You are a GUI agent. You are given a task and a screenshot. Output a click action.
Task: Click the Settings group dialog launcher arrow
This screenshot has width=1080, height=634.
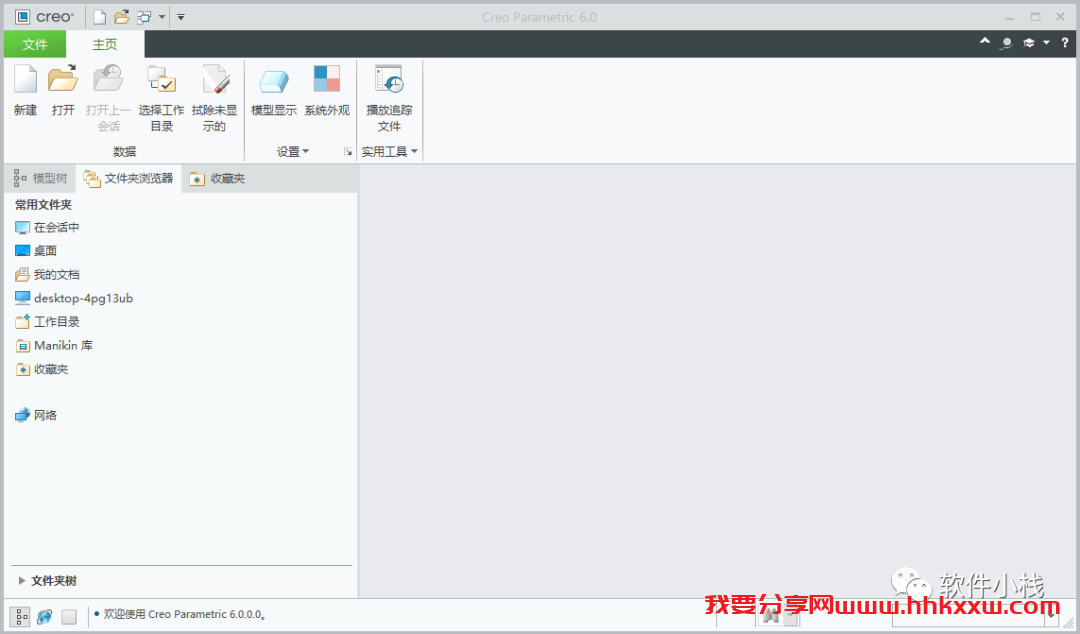click(x=348, y=152)
